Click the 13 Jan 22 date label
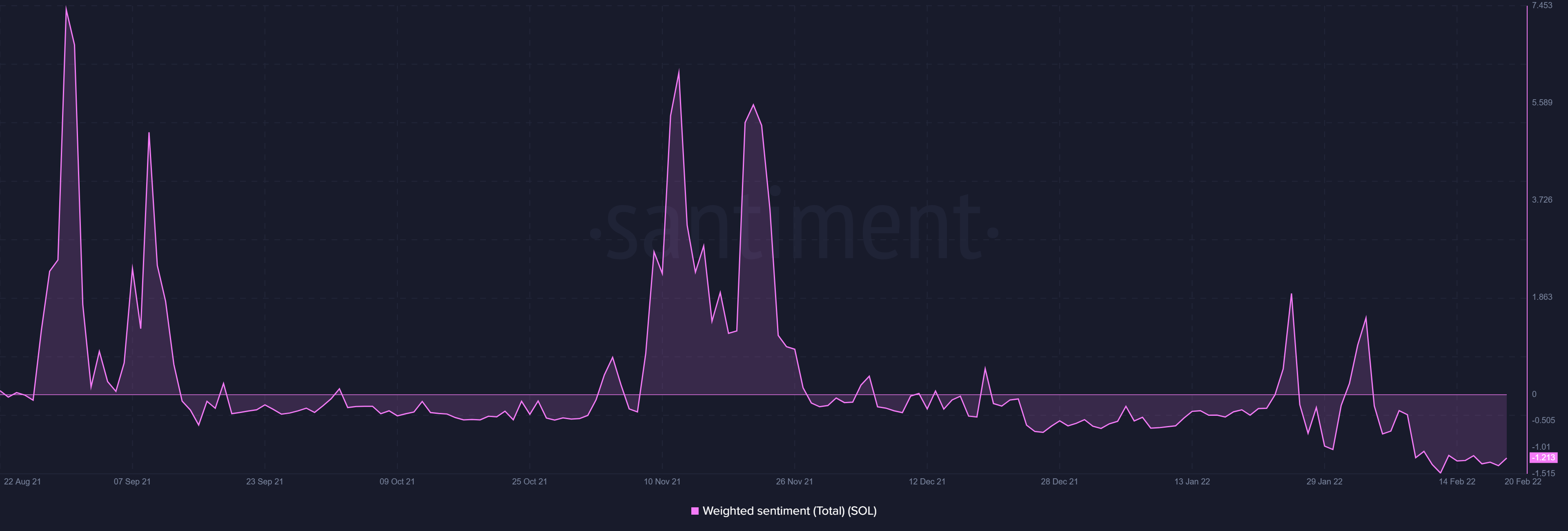1568x531 pixels. tap(1192, 482)
